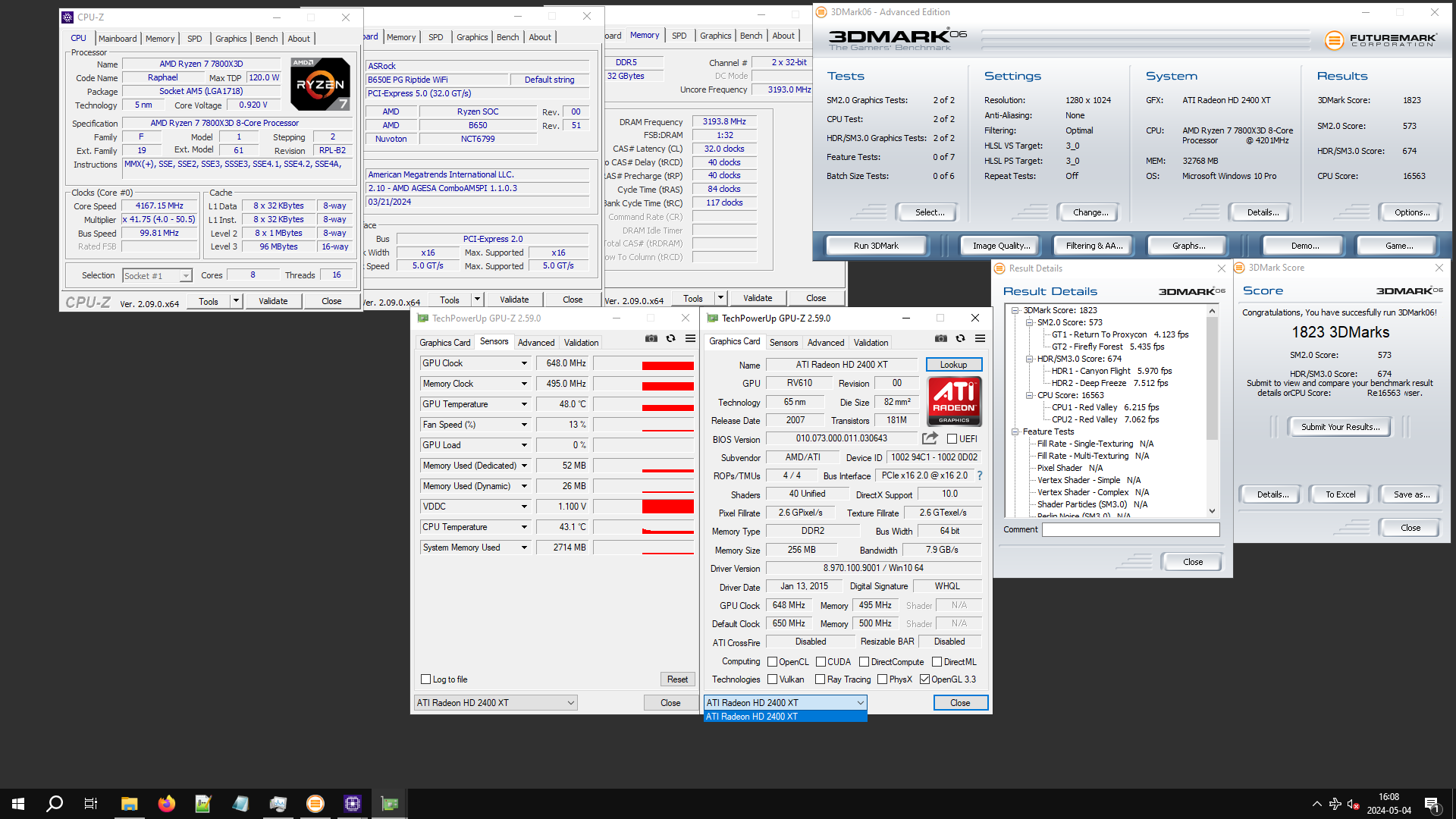Toggle the Ray Tracing checkbox
This screenshot has height=819, width=1456.
[x=820, y=679]
